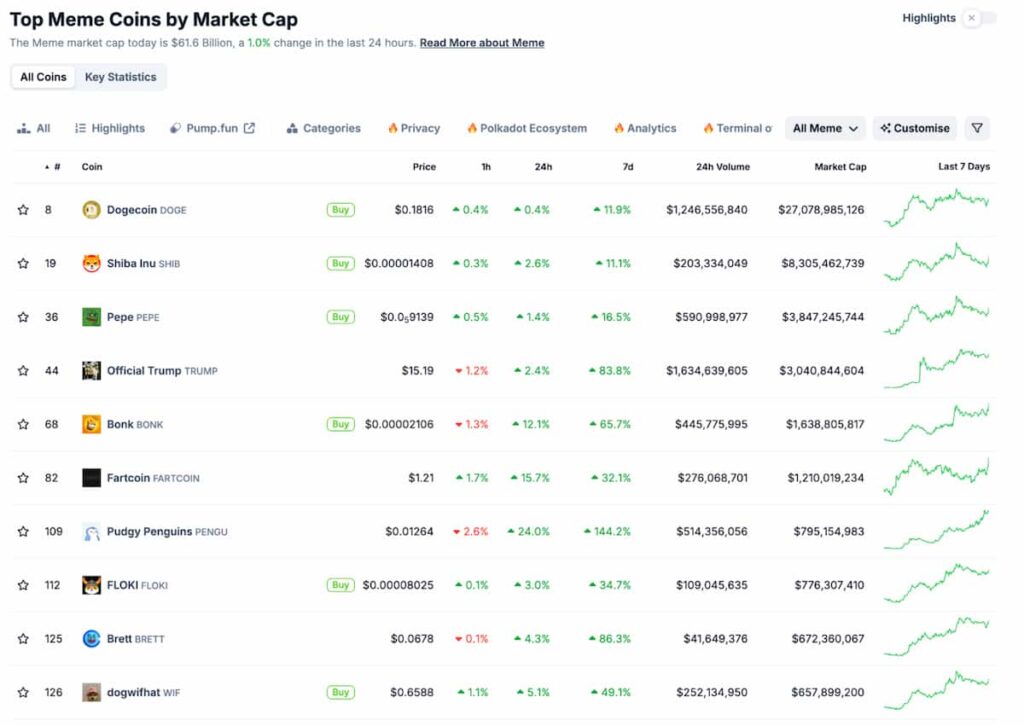Viewport: 1024px width, 726px height.
Task: Click the external link icon beside Pump.fun
Action: click(249, 128)
